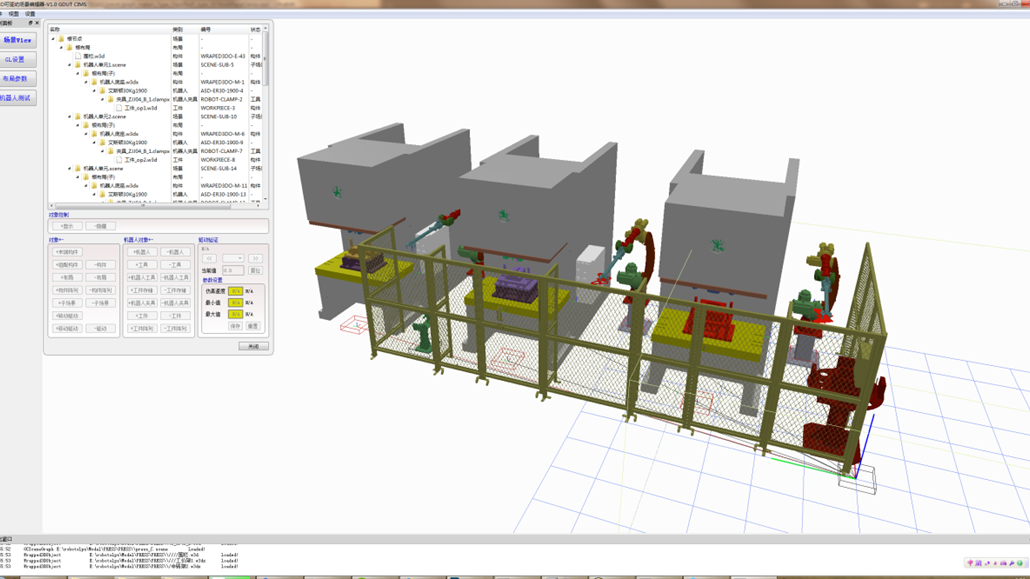Collapse the SCENE-SUB-14 scene node
Screen dimensions: 1030x579
click(x=70, y=168)
